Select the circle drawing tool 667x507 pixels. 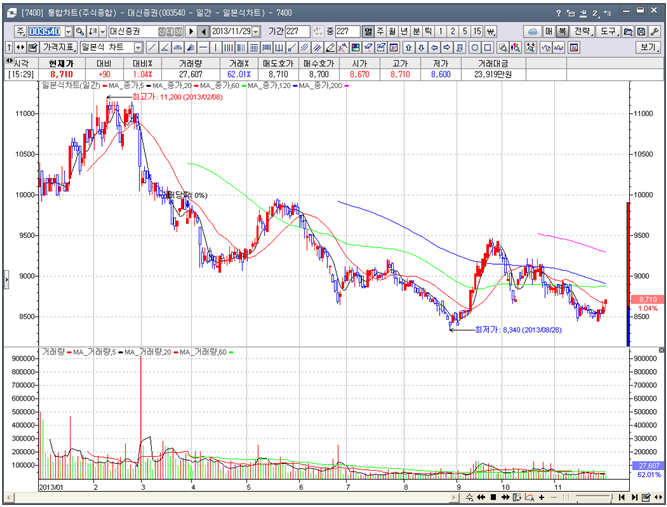(475, 47)
